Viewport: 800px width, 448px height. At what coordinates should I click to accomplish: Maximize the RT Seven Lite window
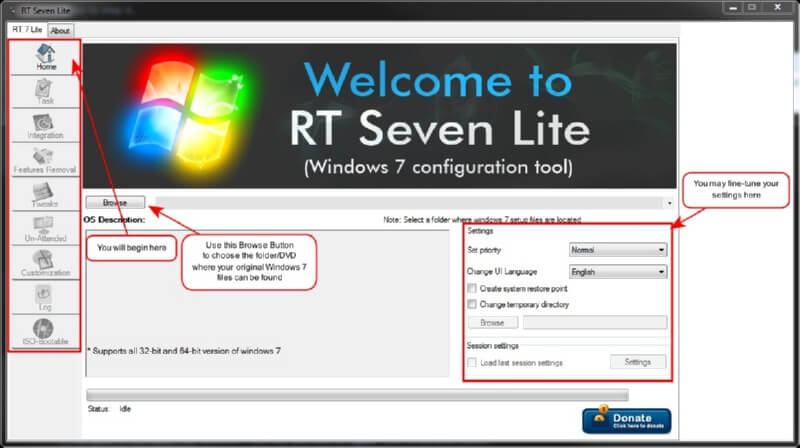click(x=752, y=8)
